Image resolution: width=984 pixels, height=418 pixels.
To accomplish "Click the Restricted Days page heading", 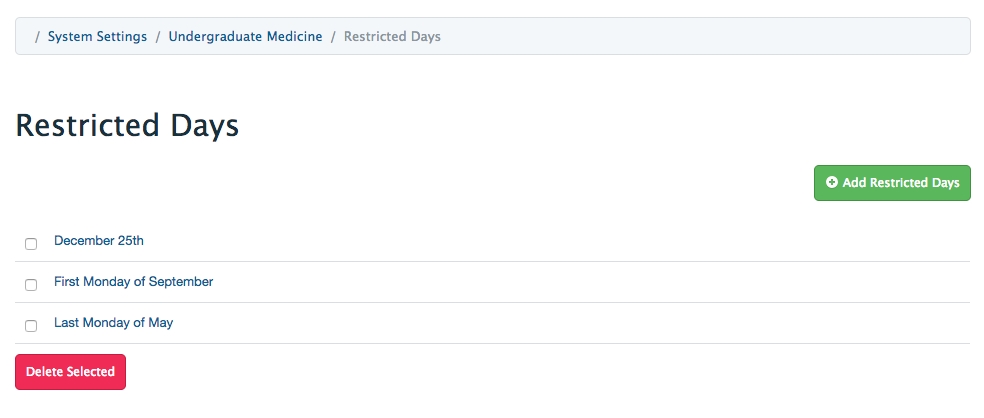I will [127, 126].
